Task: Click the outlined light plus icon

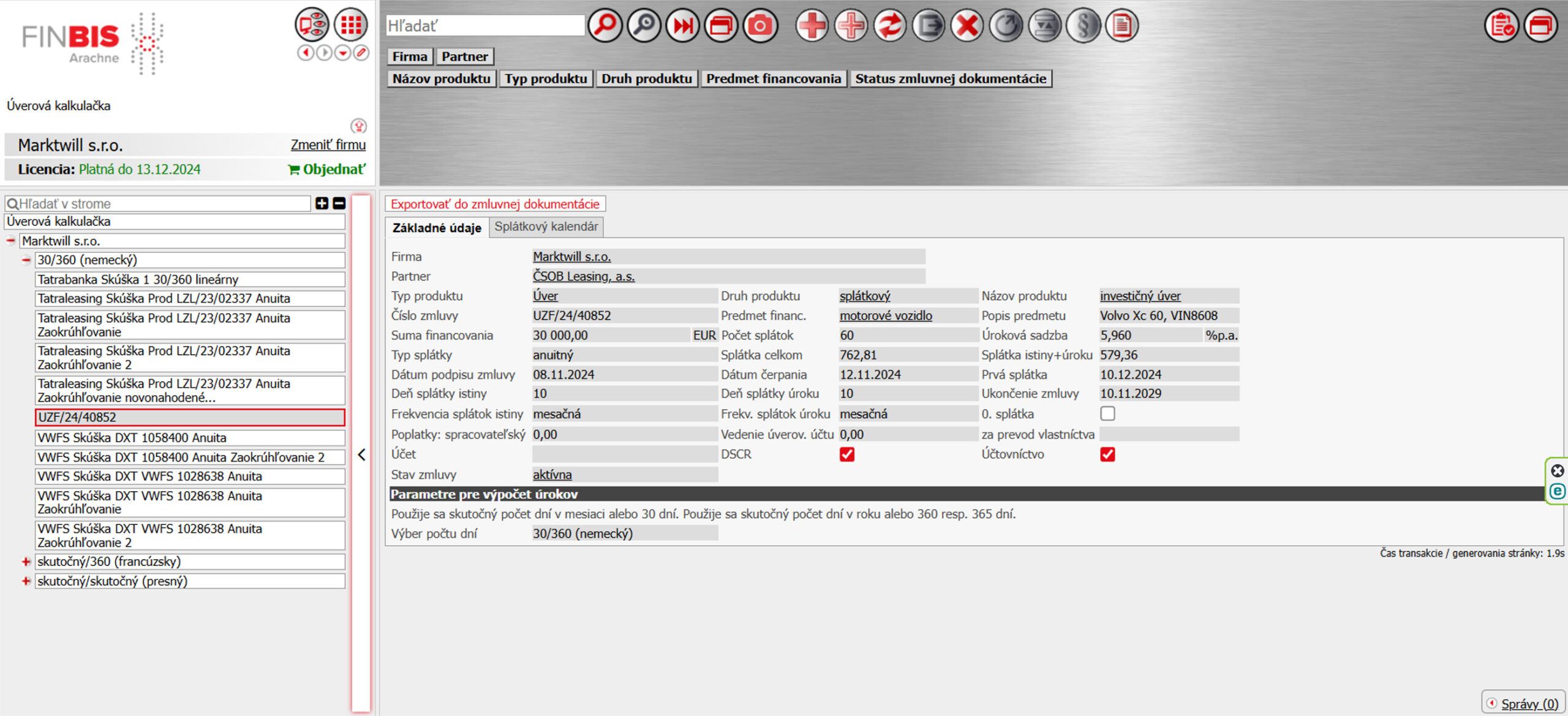Action: (x=851, y=26)
